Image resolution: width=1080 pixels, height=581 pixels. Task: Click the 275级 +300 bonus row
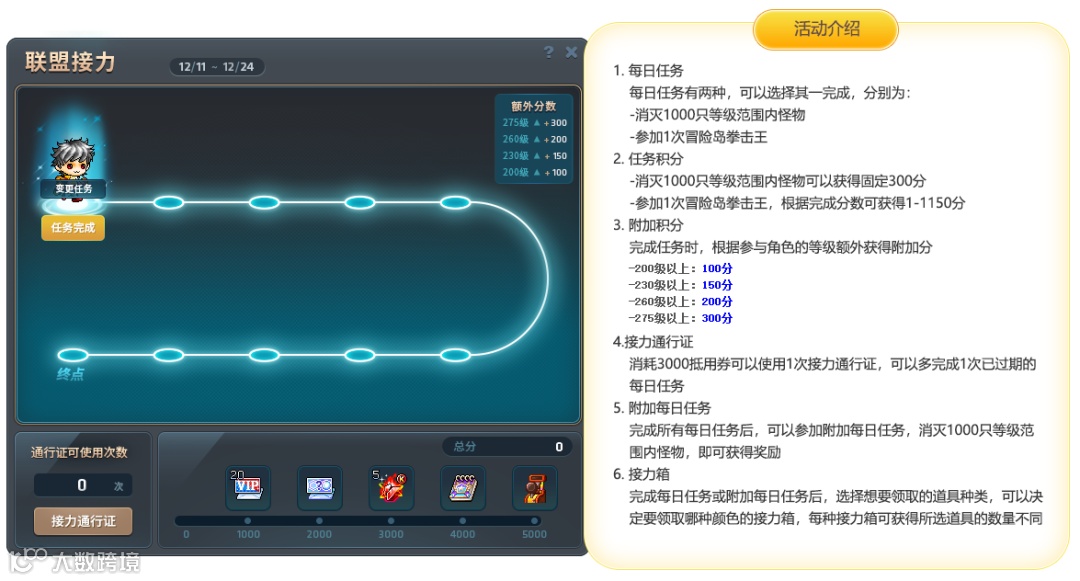pyautogui.click(x=534, y=123)
